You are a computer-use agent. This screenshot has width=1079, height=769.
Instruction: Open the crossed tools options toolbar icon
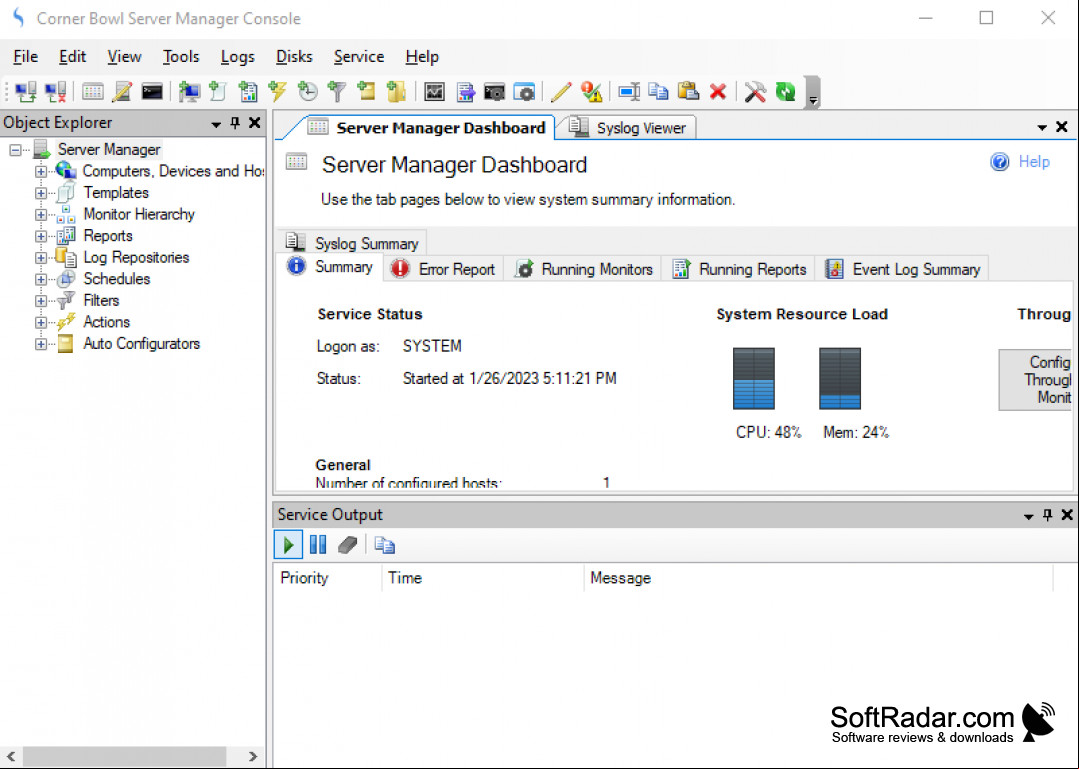pos(755,91)
